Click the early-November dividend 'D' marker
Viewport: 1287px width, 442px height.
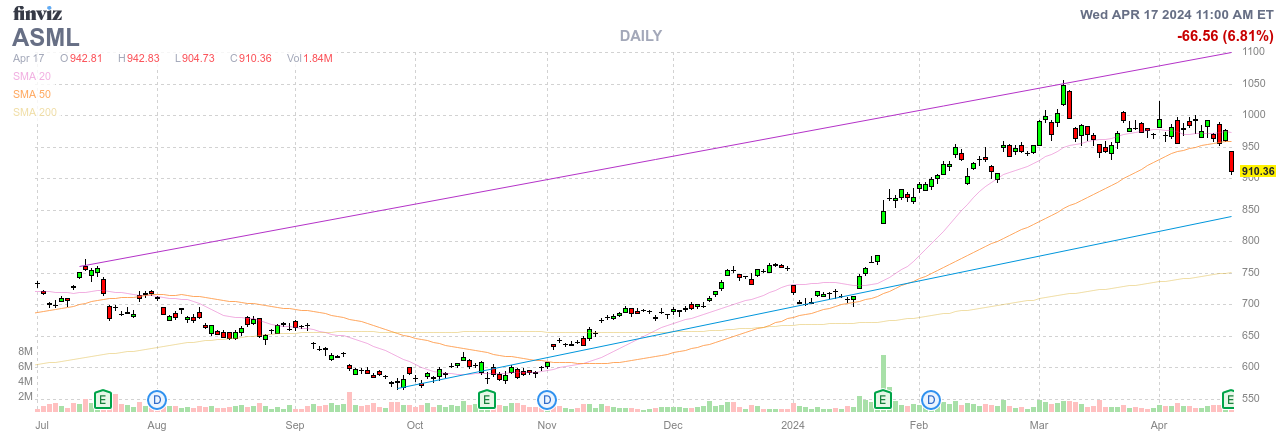547,400
